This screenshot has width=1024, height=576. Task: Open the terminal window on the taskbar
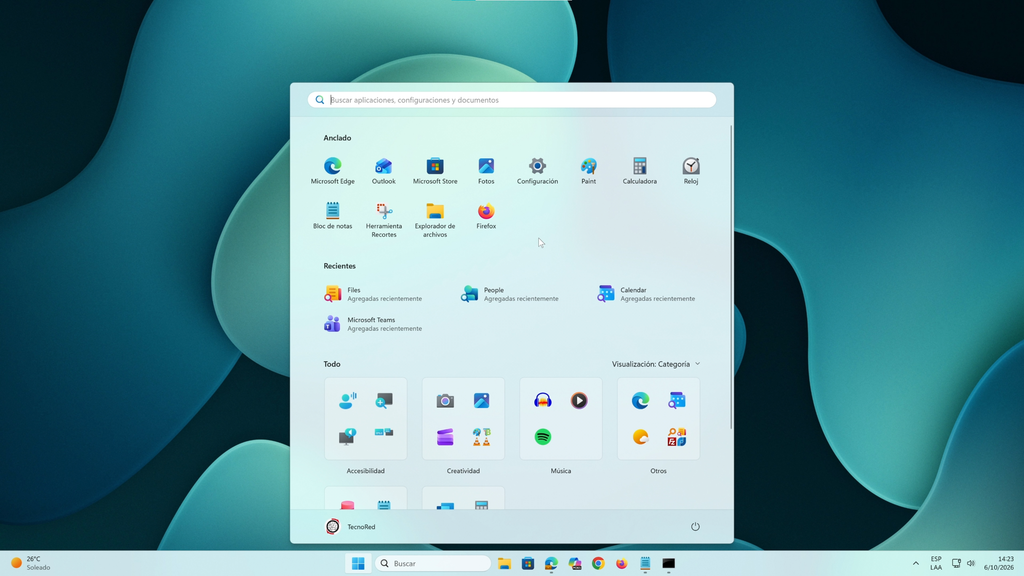click(x=669, y=564)
